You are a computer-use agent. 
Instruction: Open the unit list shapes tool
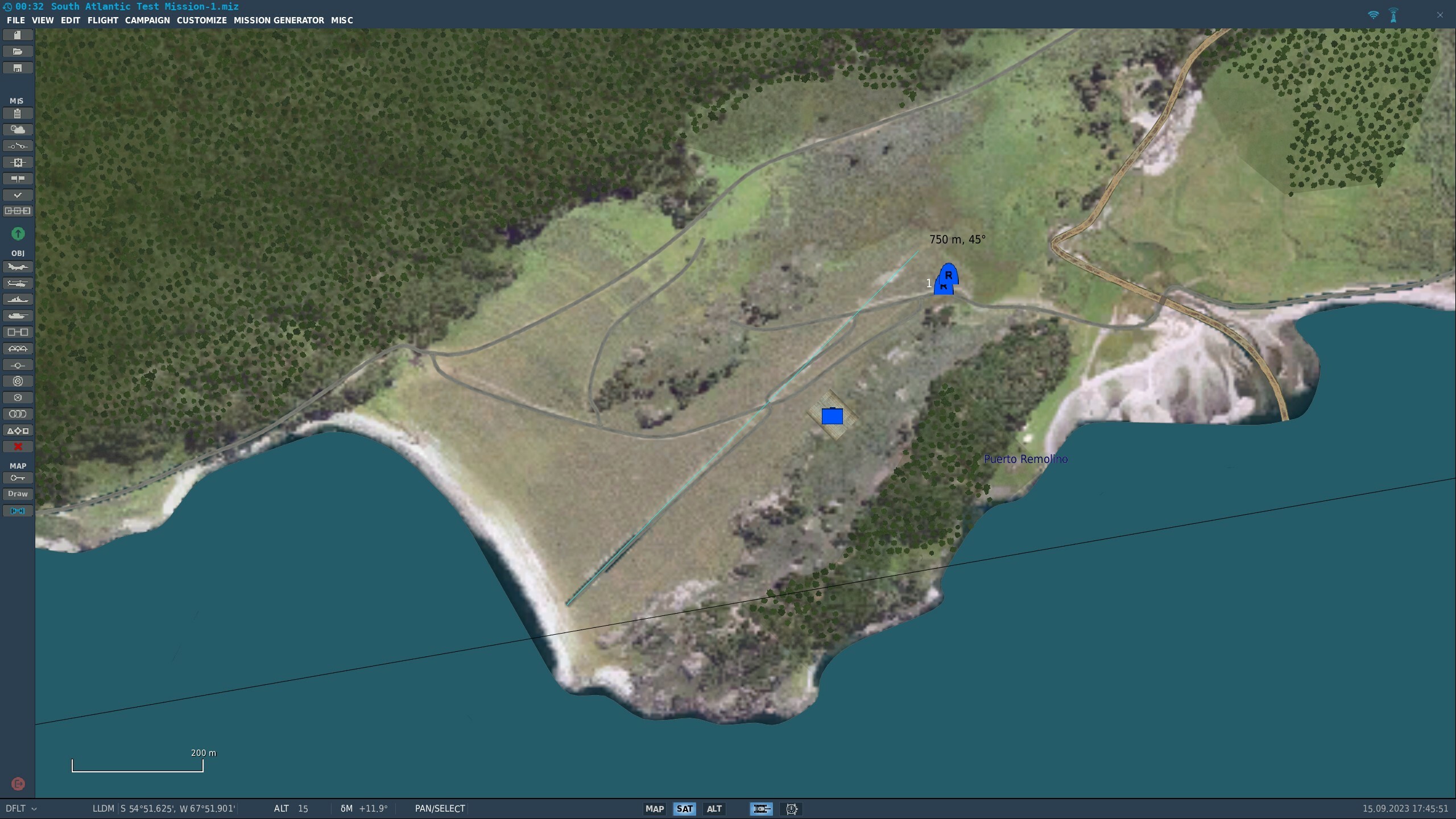[18, 431]
